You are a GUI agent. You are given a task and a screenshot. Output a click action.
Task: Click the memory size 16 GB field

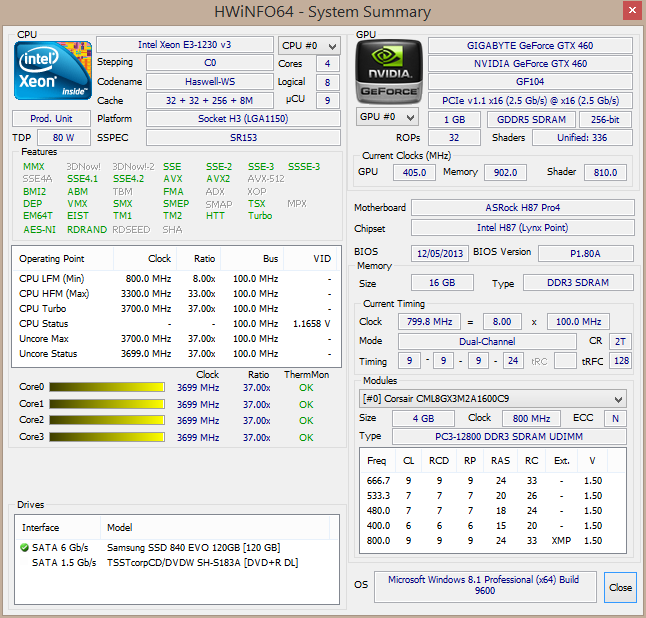tap(442, 283)
